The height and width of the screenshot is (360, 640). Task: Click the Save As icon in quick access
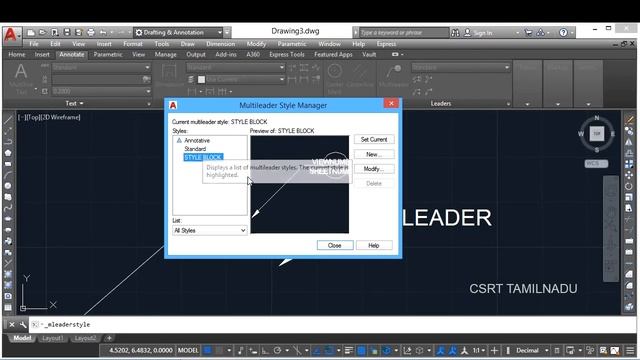[x=78, y=32]
